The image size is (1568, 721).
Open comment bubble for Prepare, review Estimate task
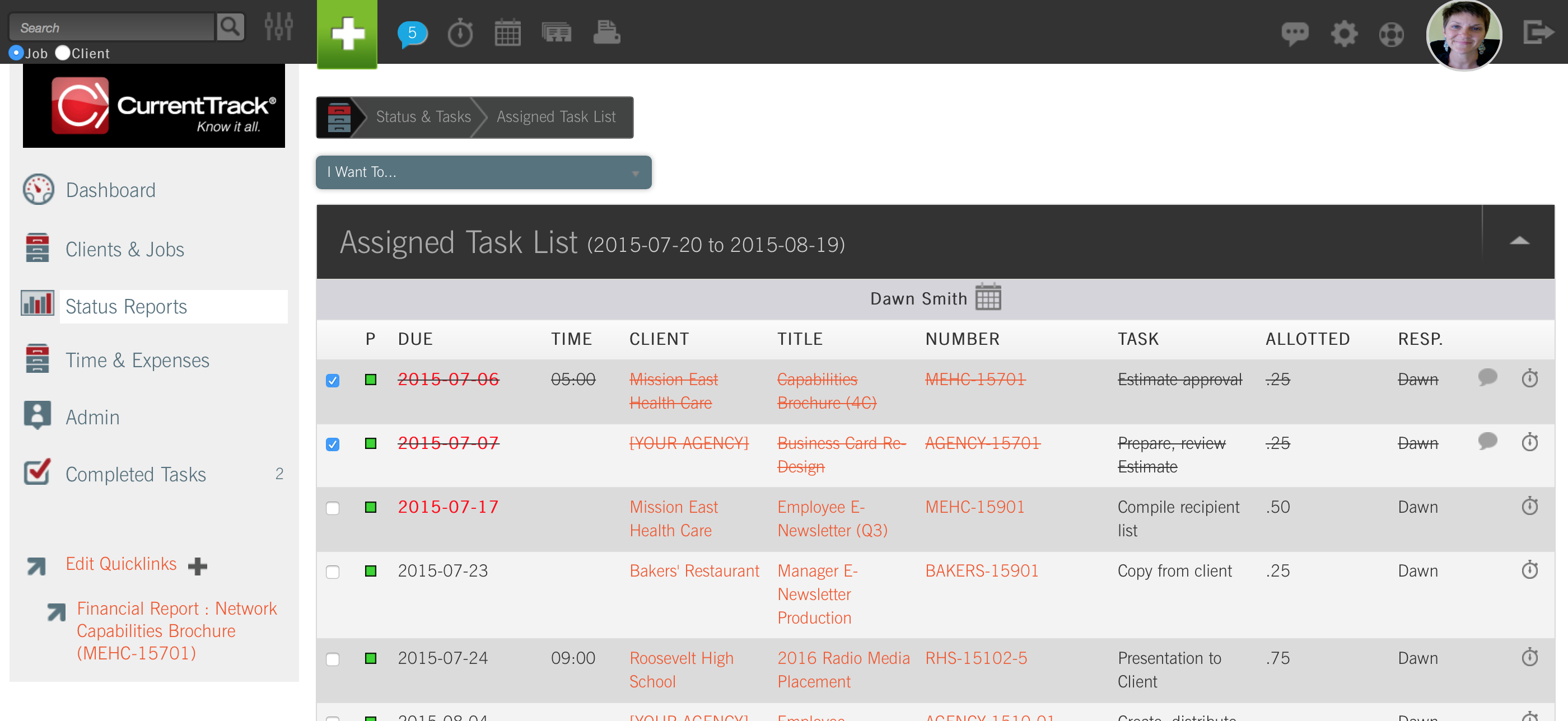point(1487,441)
